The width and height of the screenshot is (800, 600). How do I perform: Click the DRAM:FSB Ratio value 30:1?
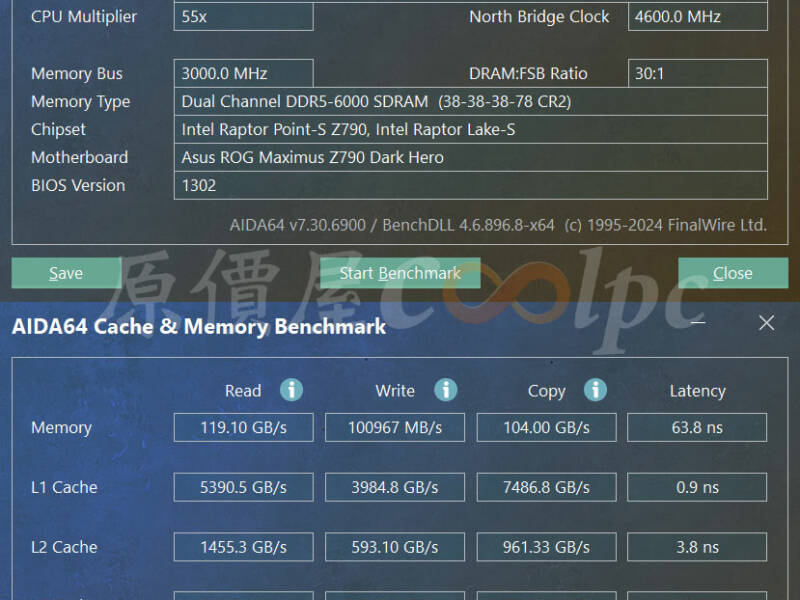point(697,73)
